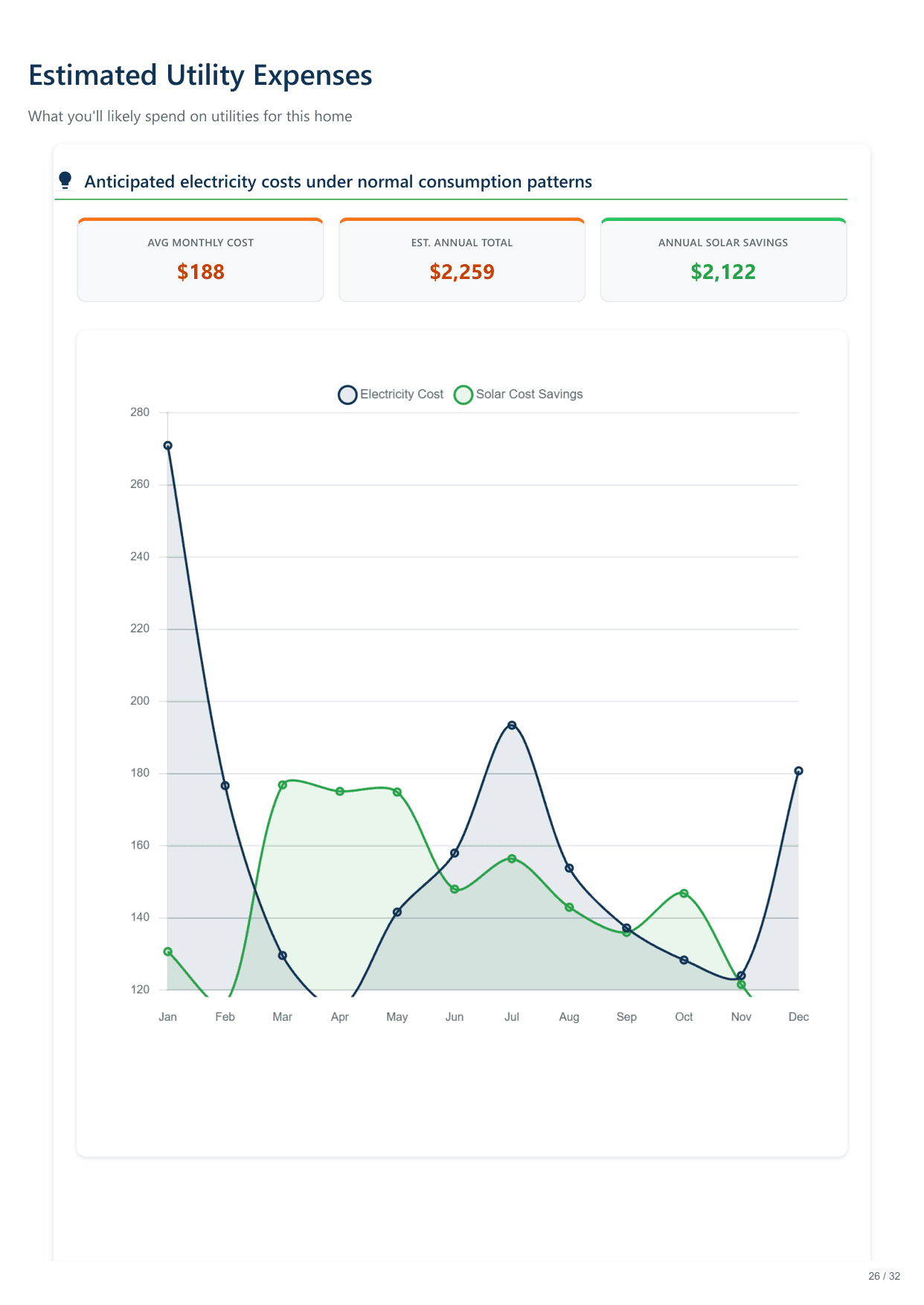
Task: Click the Estimated Utility Expenses title
Action: click(x=200, y=76)
